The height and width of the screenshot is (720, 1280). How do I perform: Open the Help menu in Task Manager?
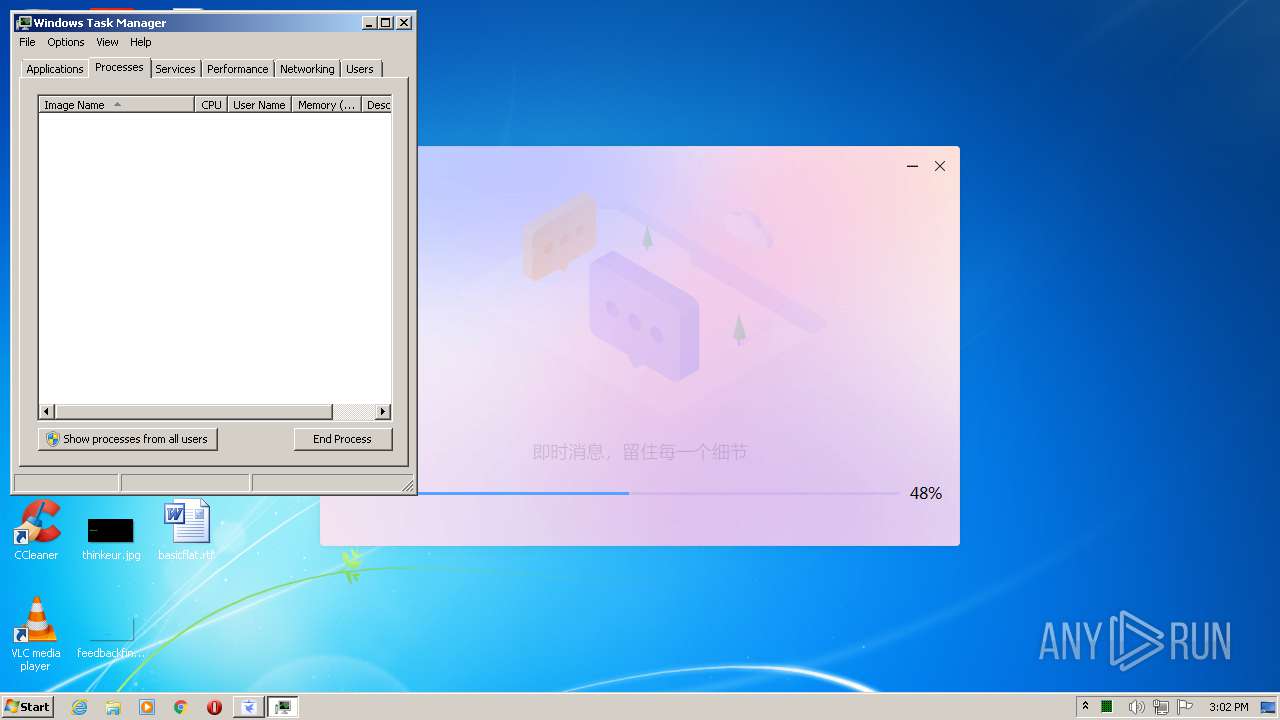141,42
